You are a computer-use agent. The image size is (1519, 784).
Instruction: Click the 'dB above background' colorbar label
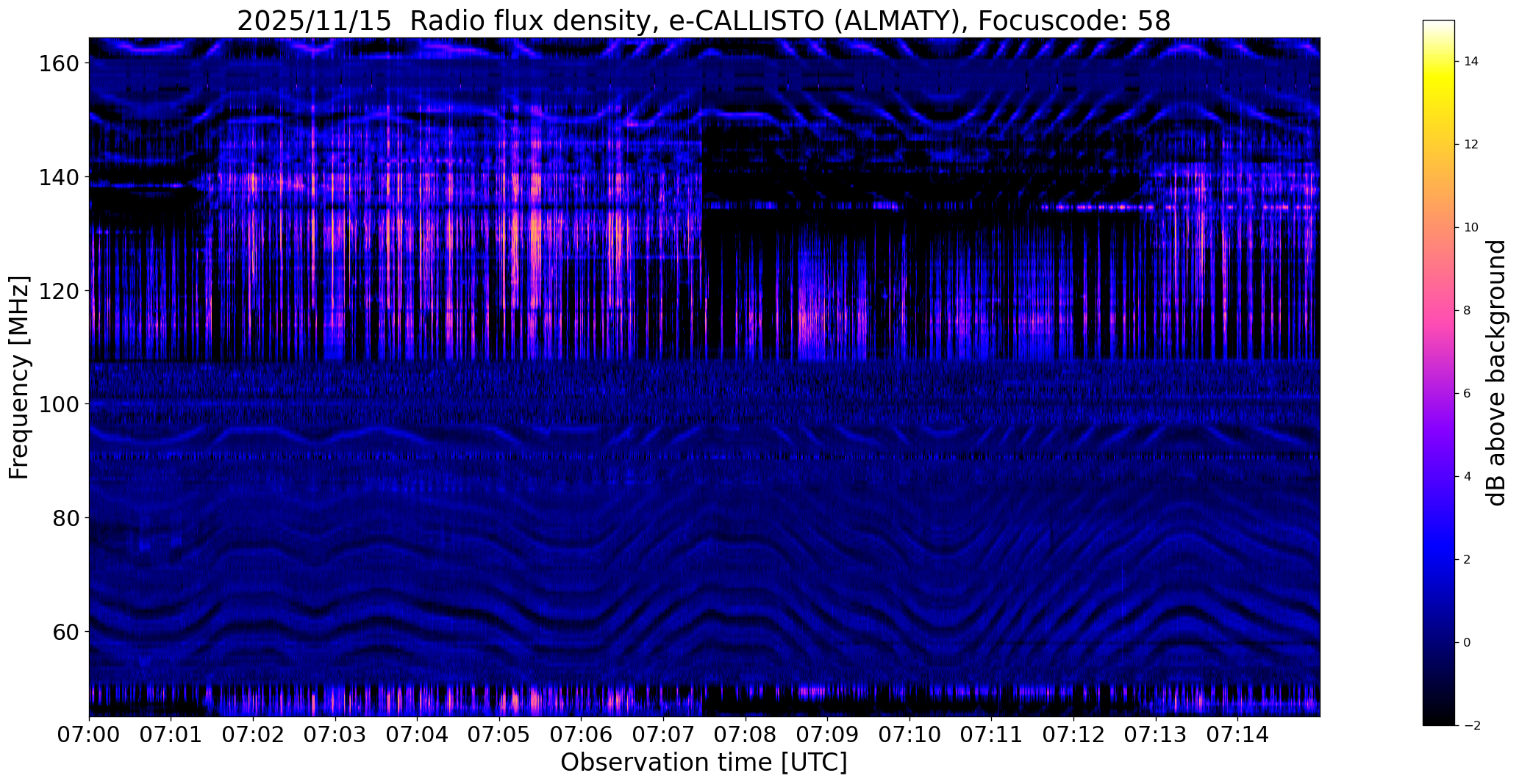pos(1496,373)
